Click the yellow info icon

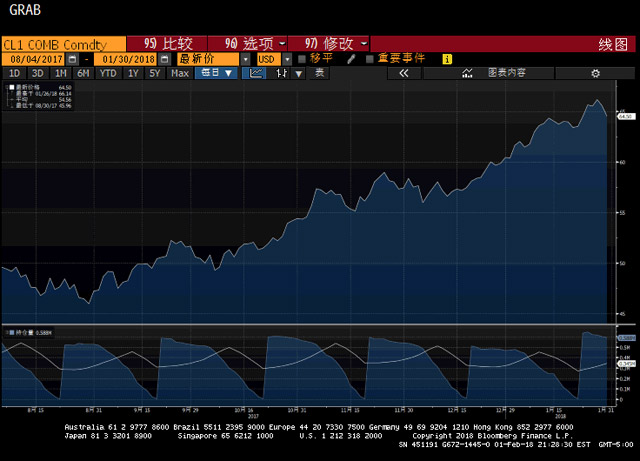[446, 59]
